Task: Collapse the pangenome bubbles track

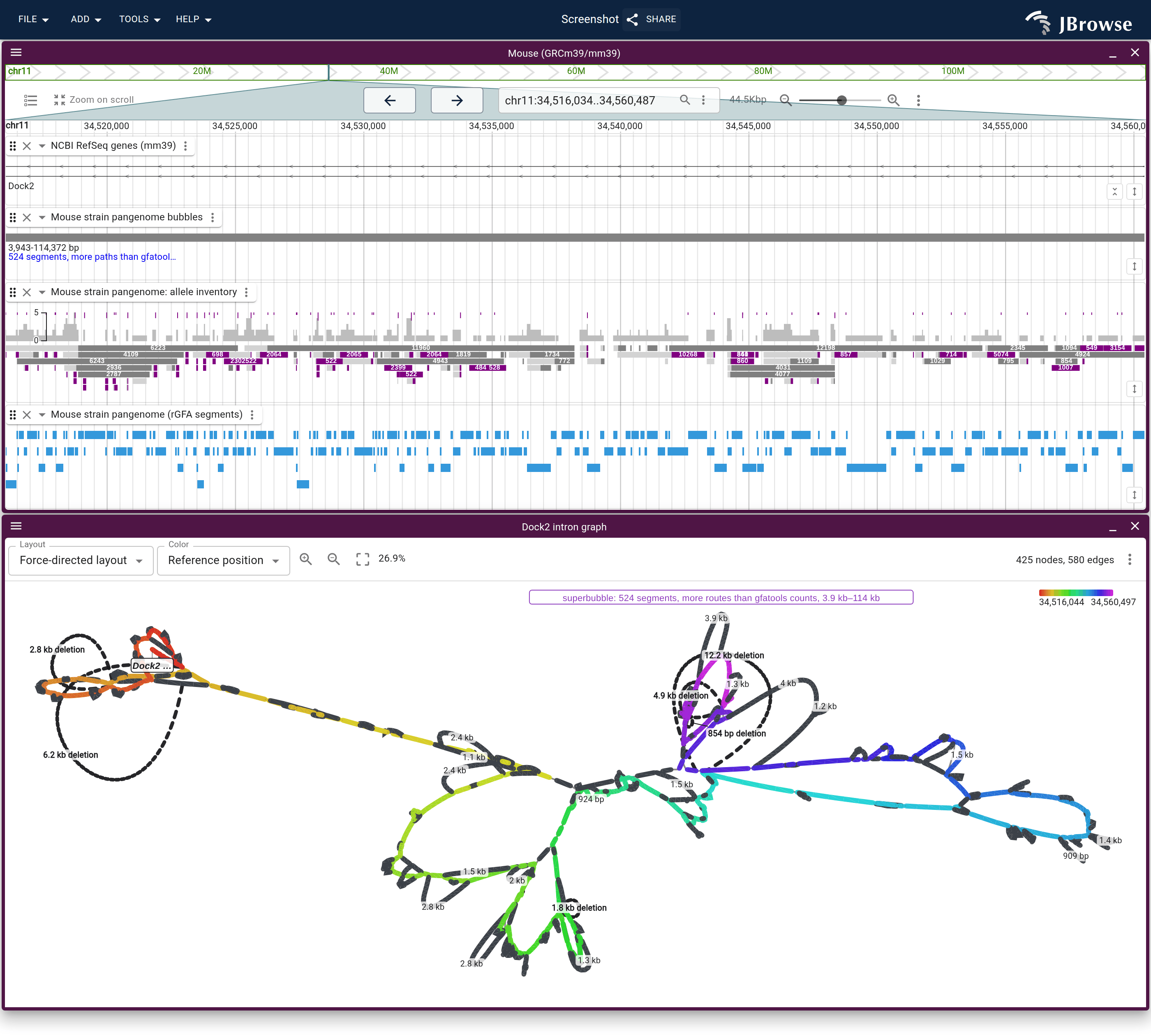Action: [42, 217]
